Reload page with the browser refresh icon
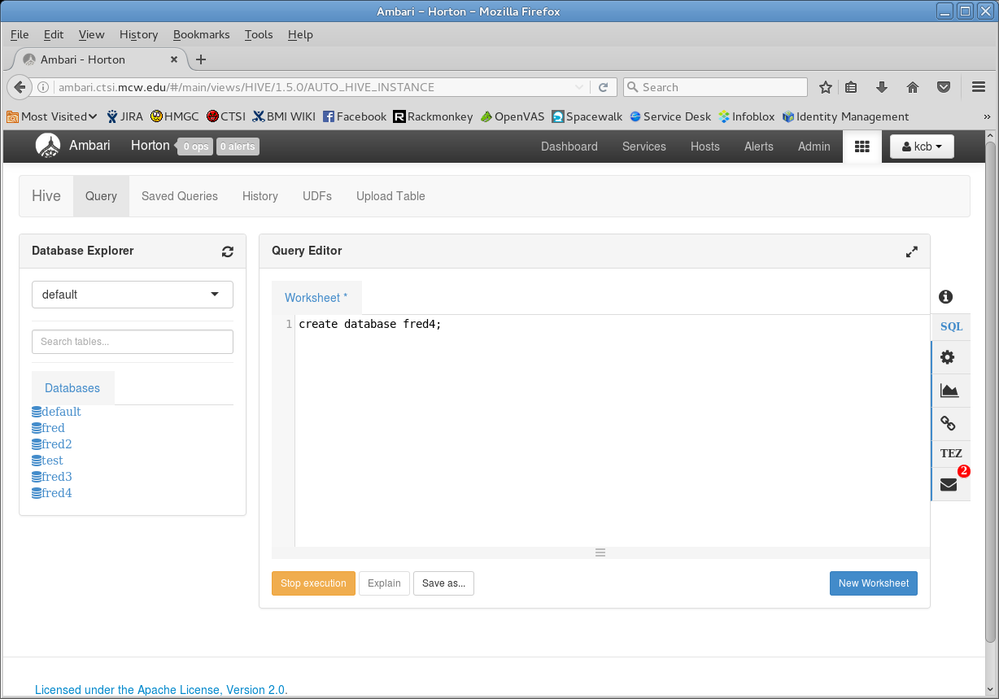This screenshot has width=999, height=699. (603, 87)
